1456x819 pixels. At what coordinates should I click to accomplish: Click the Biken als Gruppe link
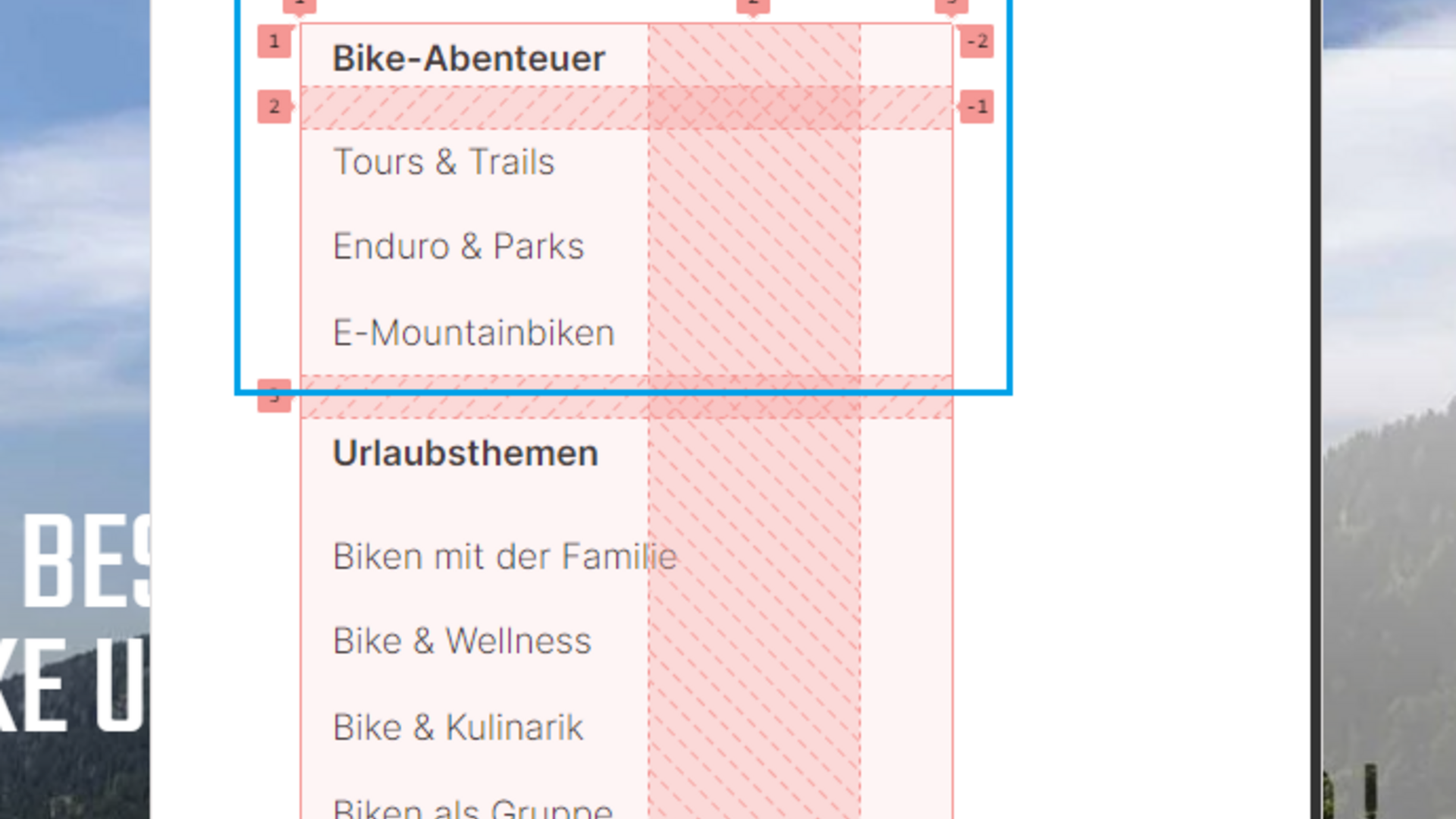472,808
